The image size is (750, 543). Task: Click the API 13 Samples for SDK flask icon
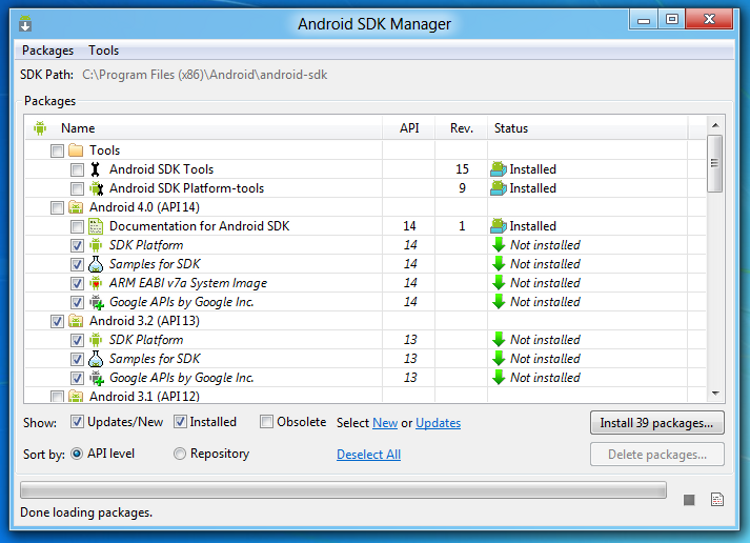click(x=96, y=359)
